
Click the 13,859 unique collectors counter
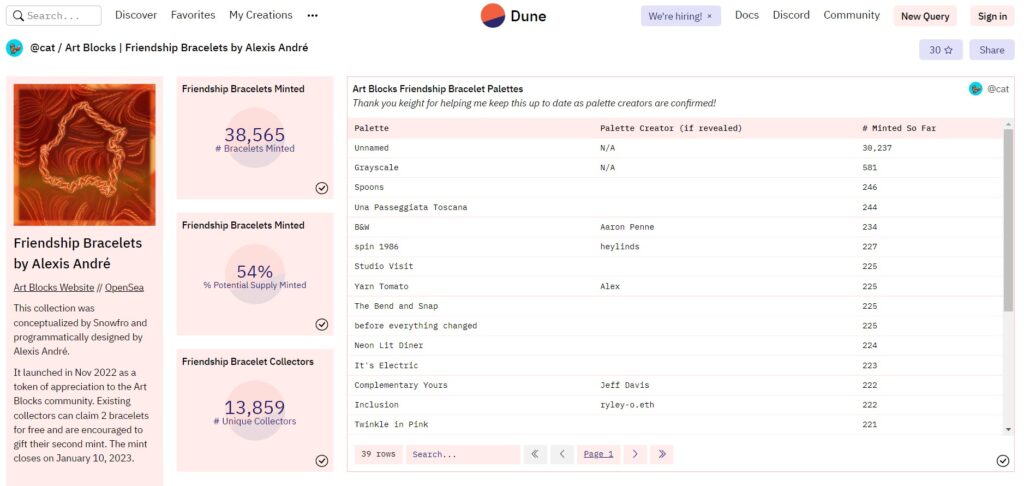[255, 408]
